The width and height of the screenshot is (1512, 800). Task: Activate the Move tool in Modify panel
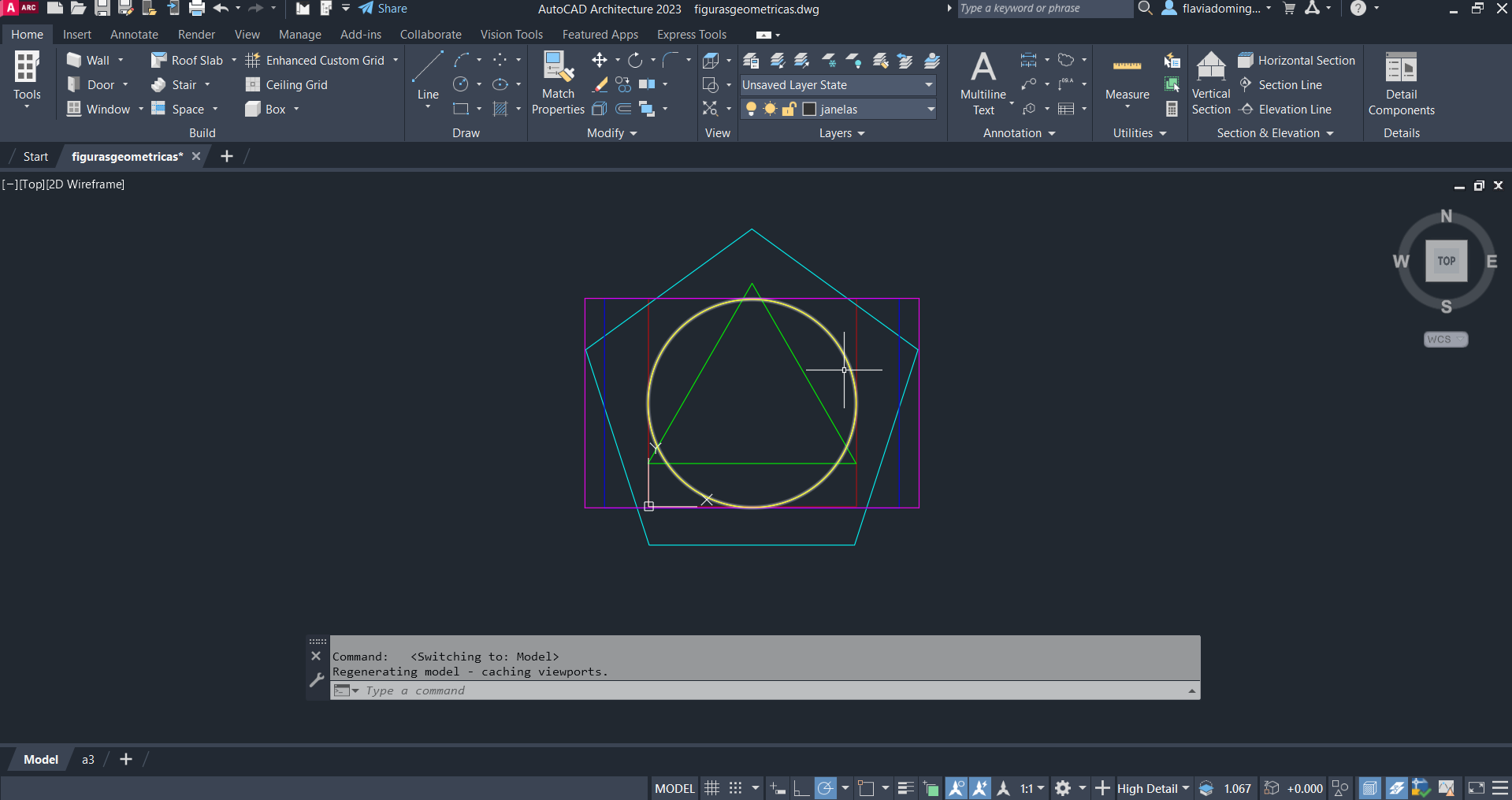pos(599,61)
